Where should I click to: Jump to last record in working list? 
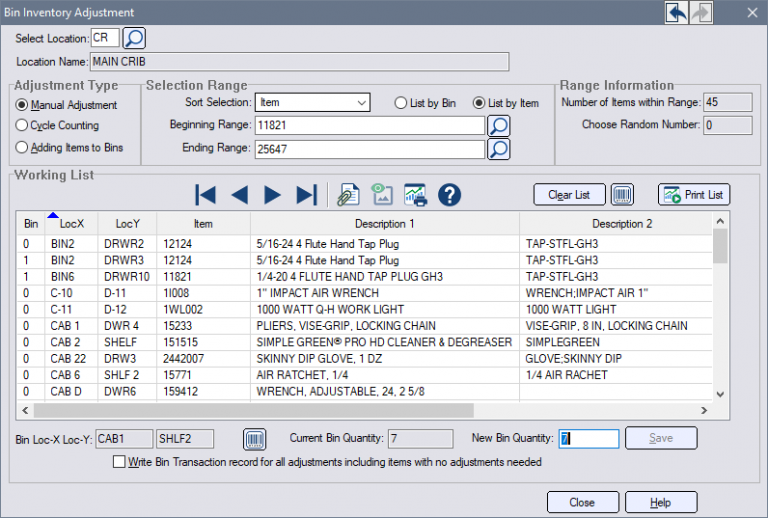[306, 195]
